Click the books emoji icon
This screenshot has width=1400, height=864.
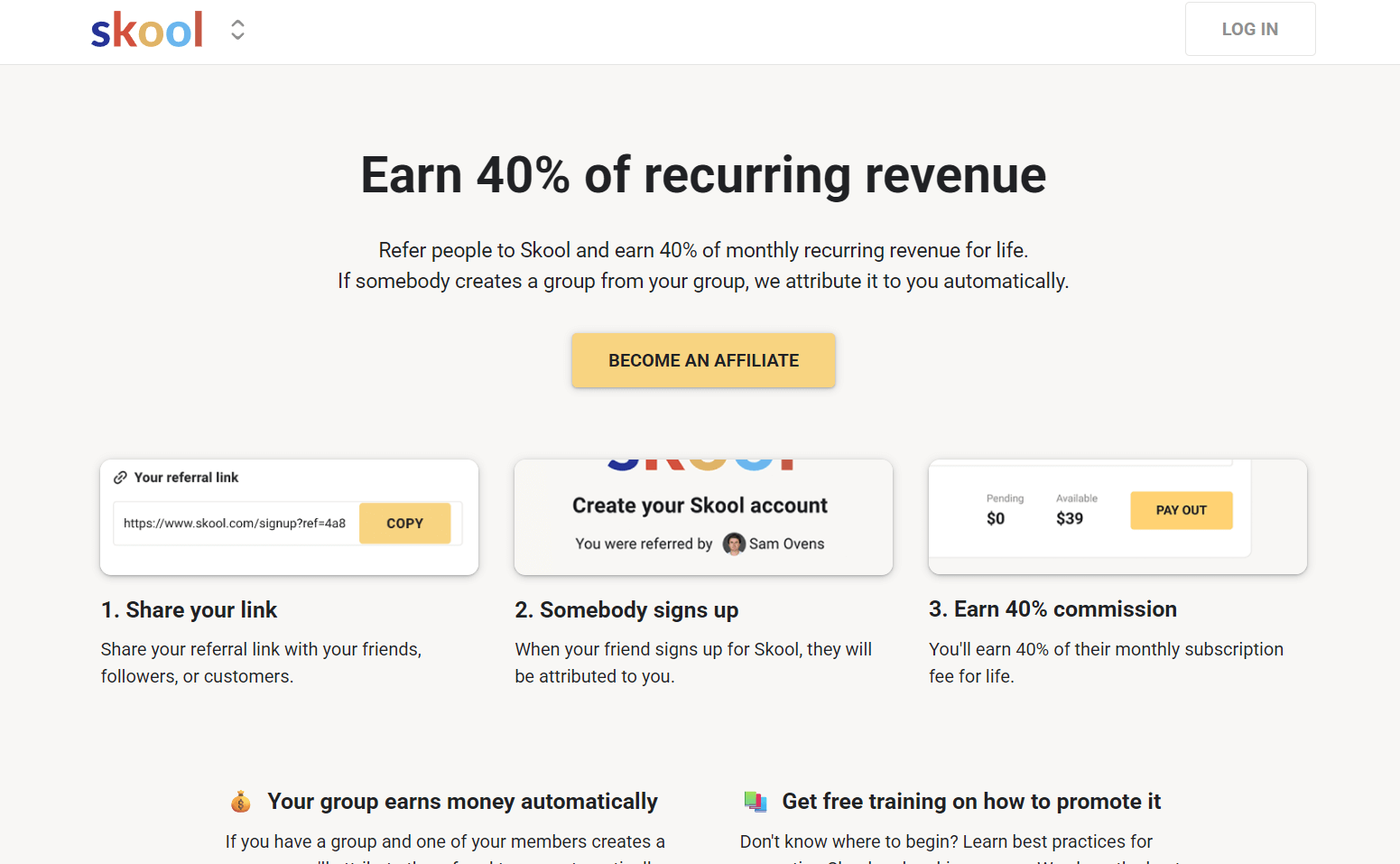click(x=755, y=802)
